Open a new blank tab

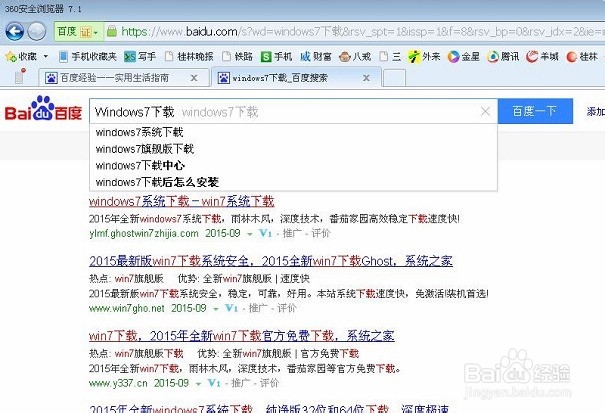[x=394, y=78]
